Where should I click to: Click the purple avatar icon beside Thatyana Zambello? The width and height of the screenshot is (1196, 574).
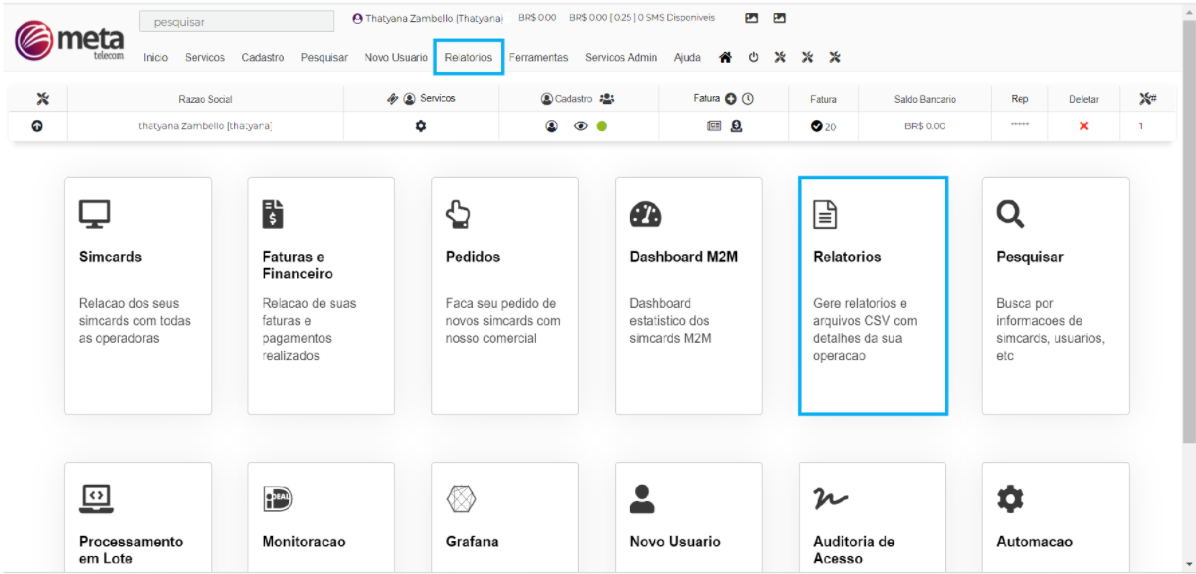pos(358,18)
